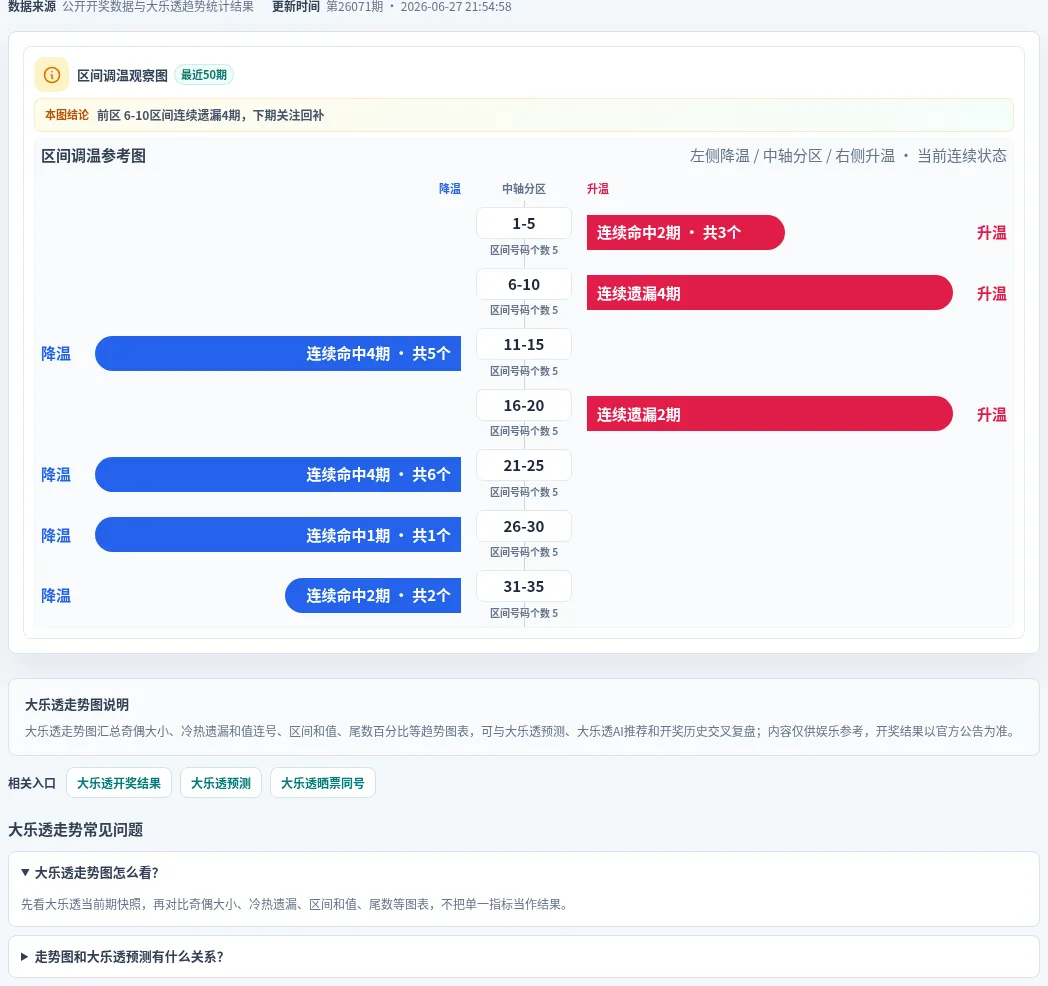The height and width of the screenshot is (986, 1048).
Task: Click the 数据来源 label
Action: click(x=32, y=7)
